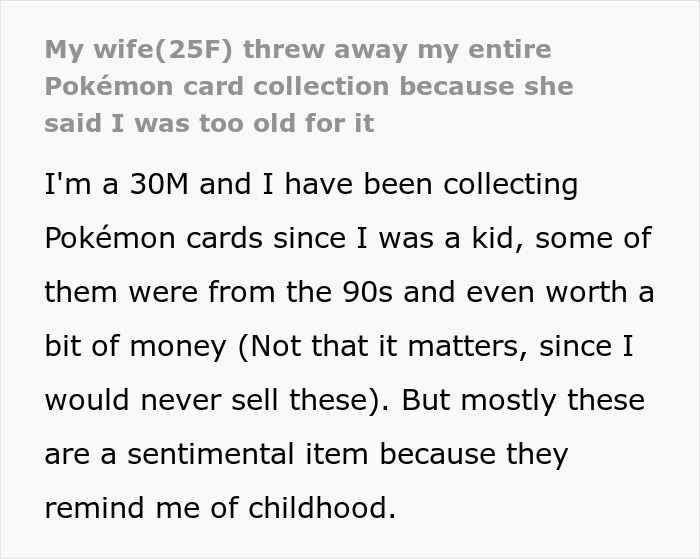Click the phrase "sentimental item"
The image size is (700, 559).
pos(248,454)
